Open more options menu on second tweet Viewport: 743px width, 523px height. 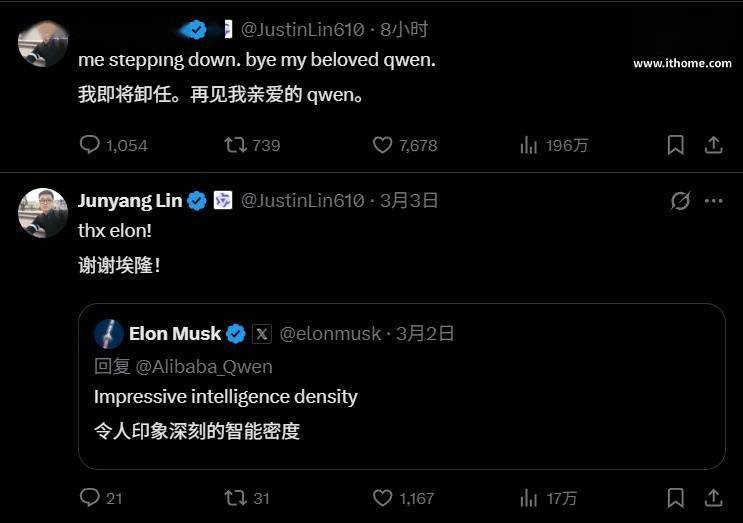(x=713, y=201)
